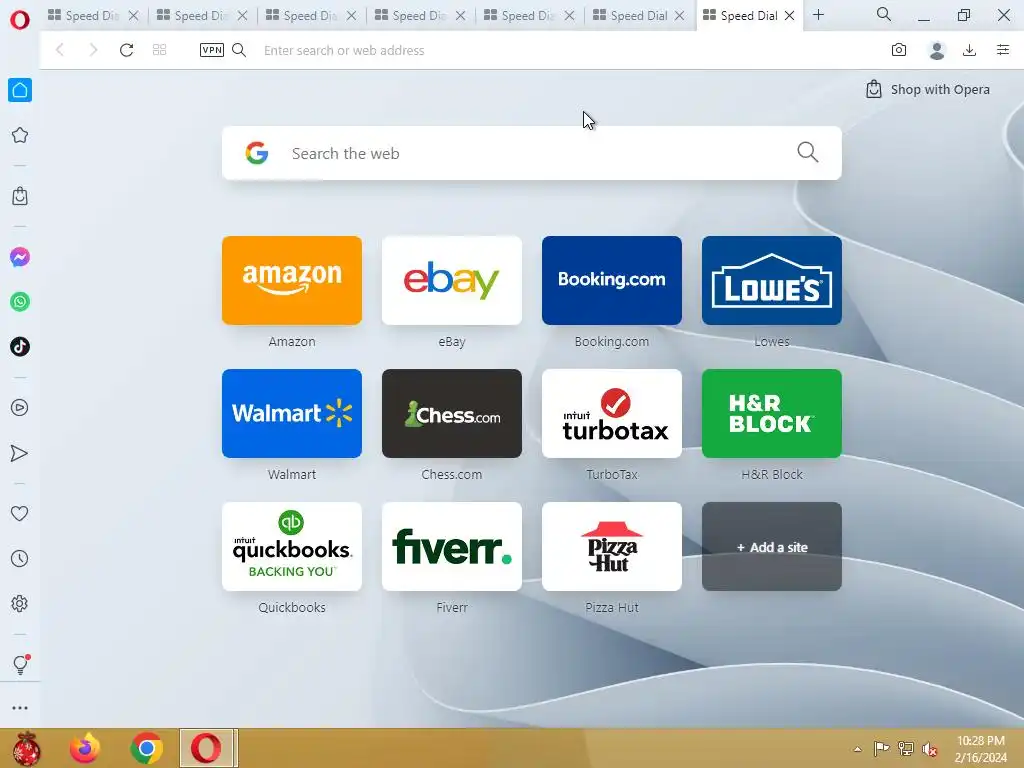Open the Pizza Hut speed dial tile

(612, 547)
